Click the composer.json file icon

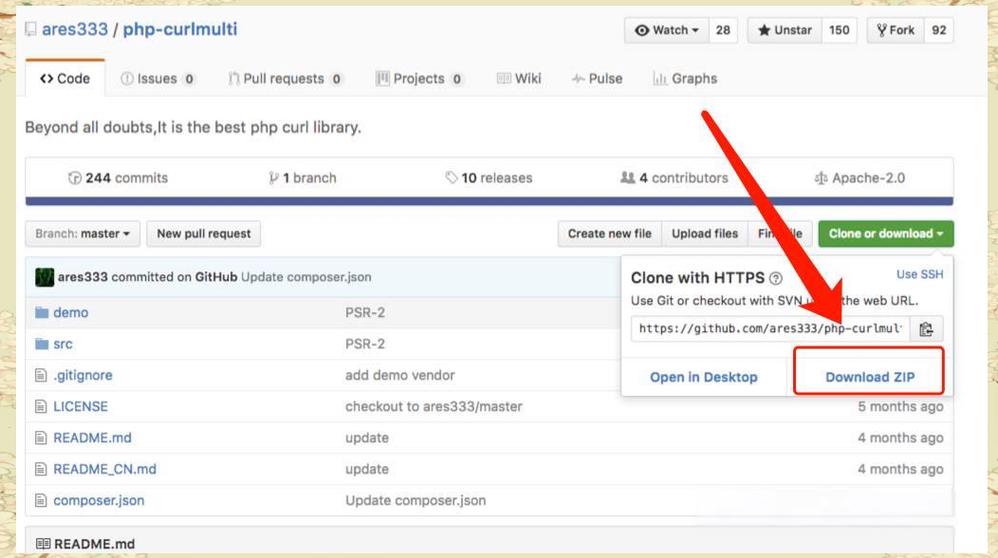click(x=42, y=500)
